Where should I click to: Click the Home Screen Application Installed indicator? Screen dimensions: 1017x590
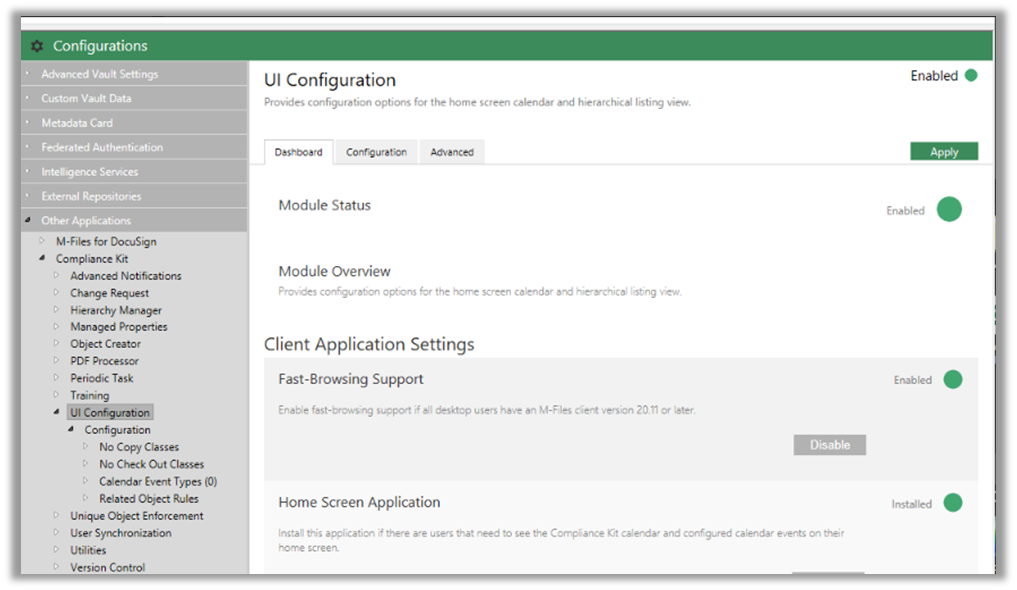coord(953,502)
